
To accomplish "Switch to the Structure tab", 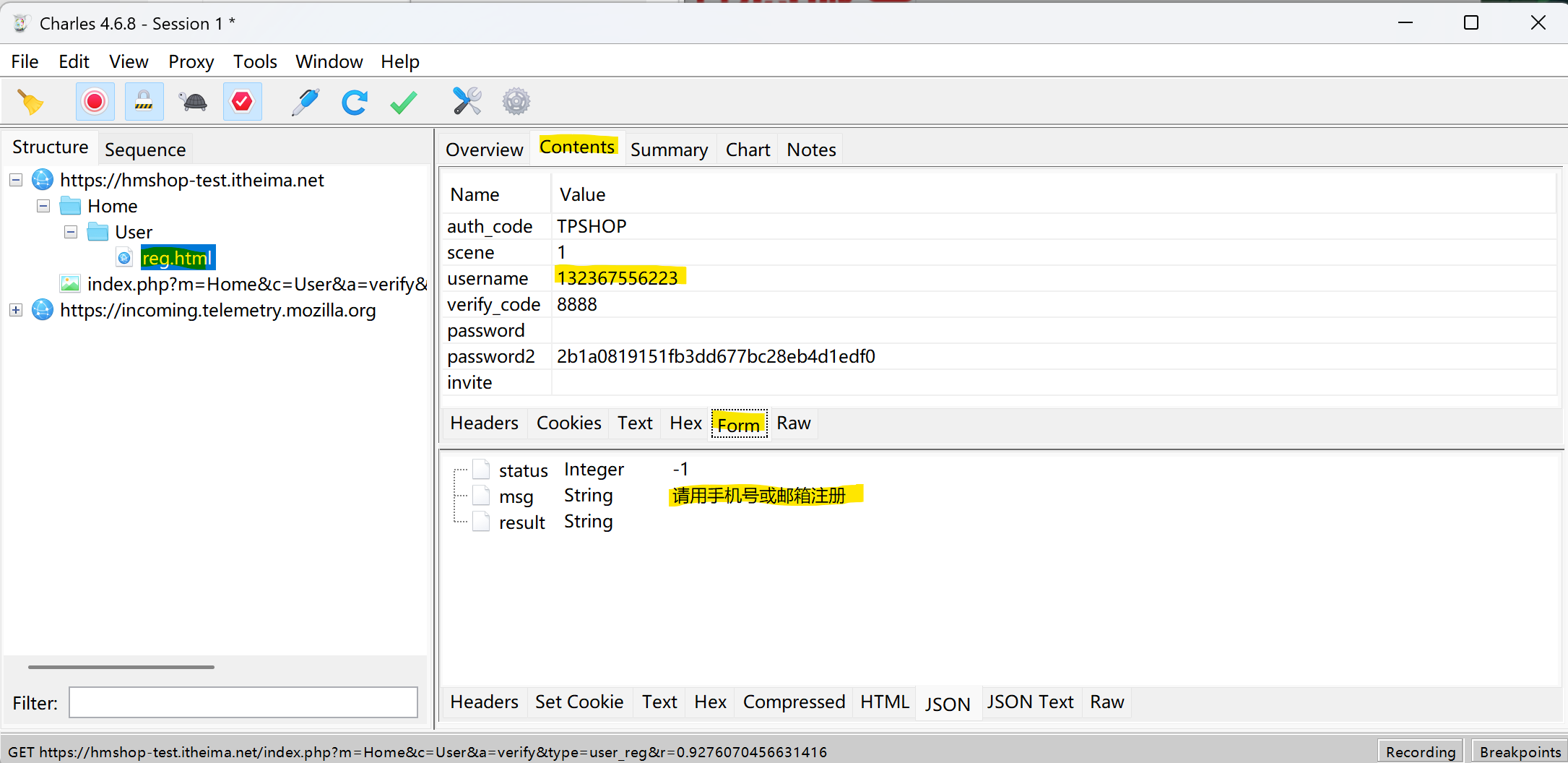I will click(51, 147).
